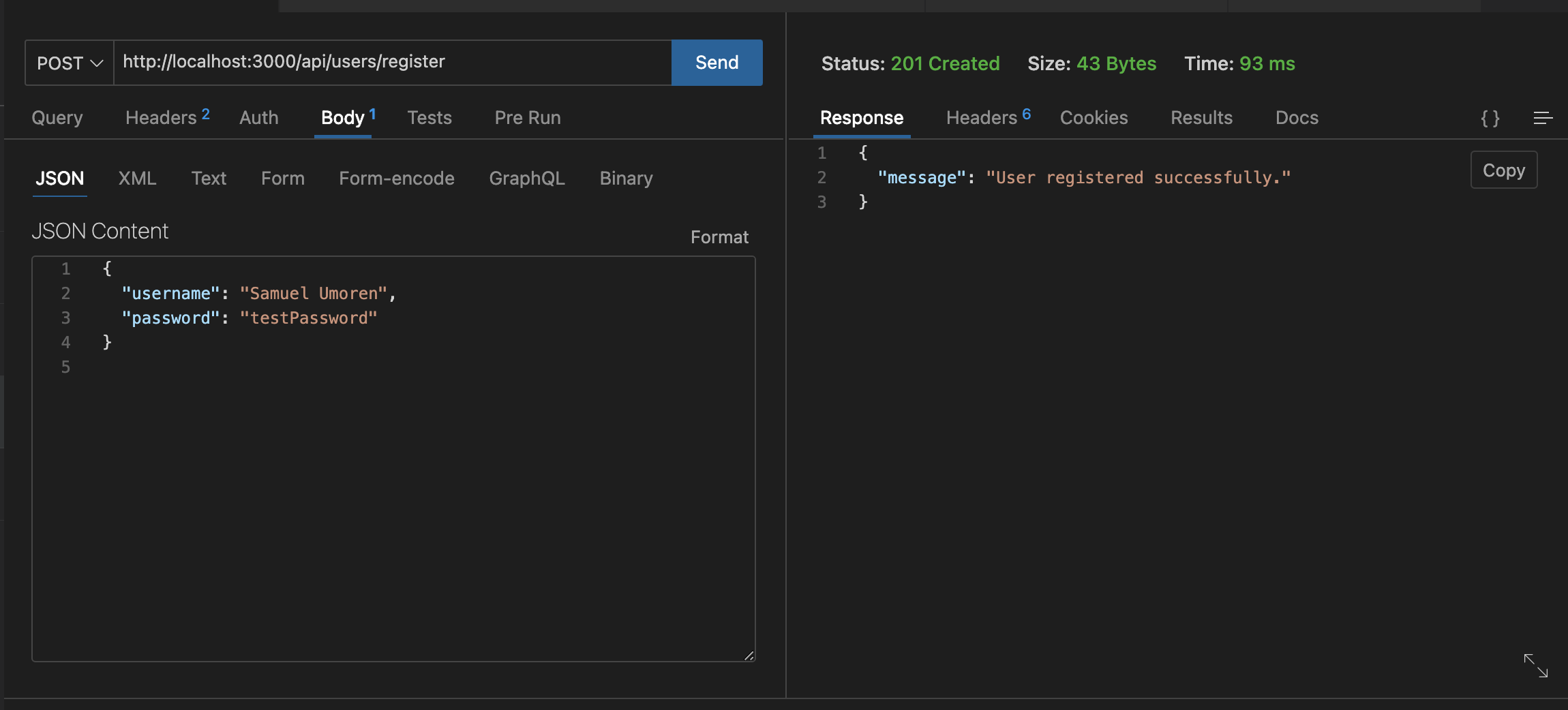This screenshot has width=1568, height=710.
Task: Click the curly braces code snippet icon
Action: (x=1490, y=119)
